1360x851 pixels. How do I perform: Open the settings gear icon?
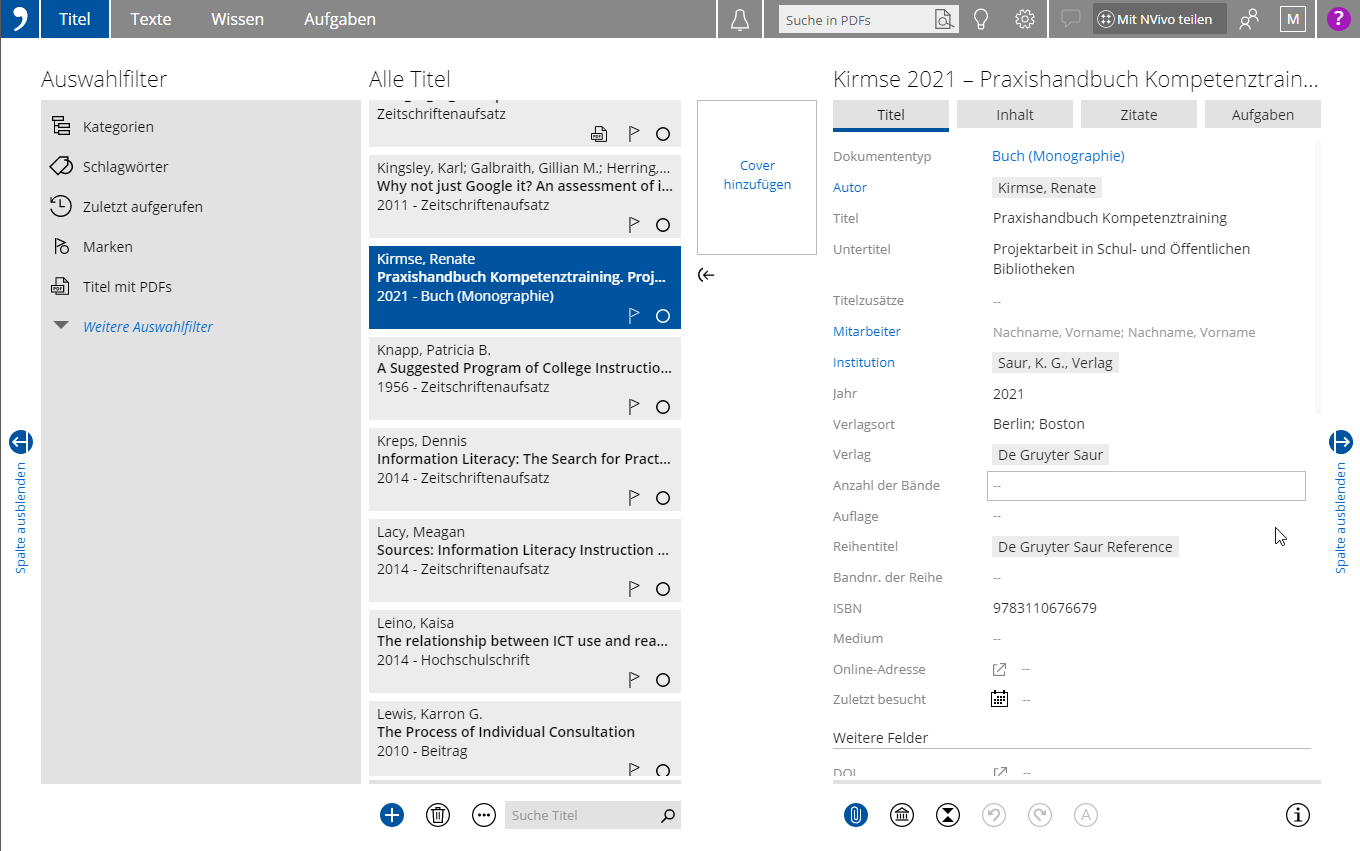click(1024, 19)
